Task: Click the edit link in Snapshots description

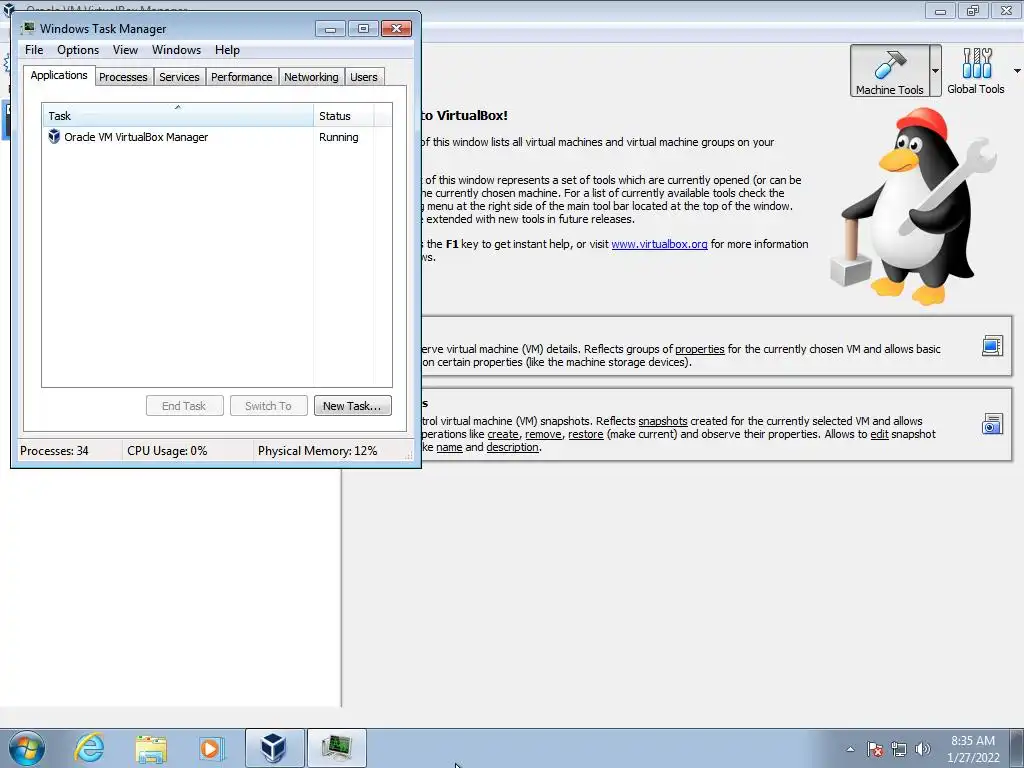Action: click(x=879, y=434)
